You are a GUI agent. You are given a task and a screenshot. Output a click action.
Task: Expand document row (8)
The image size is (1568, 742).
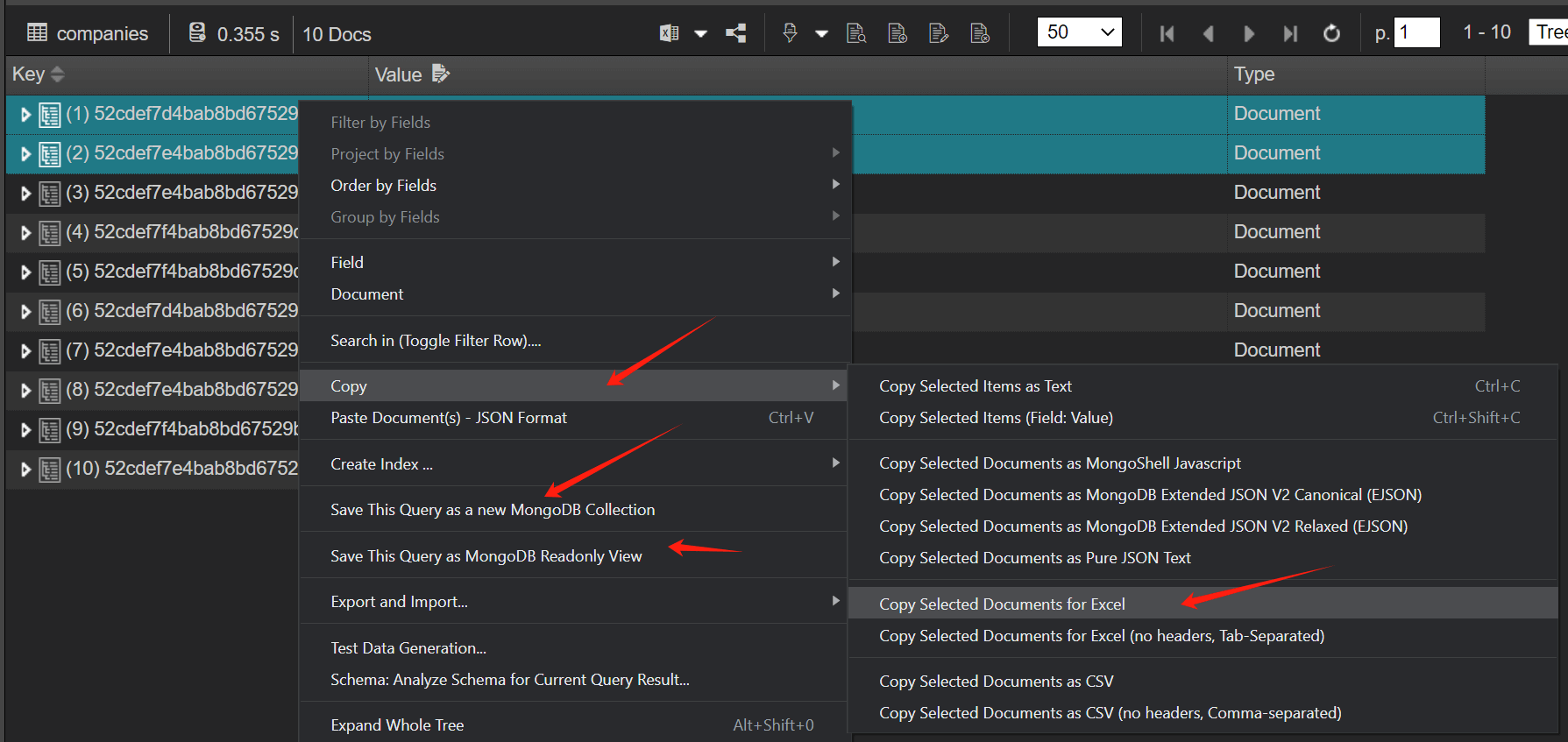pos(25,391)
